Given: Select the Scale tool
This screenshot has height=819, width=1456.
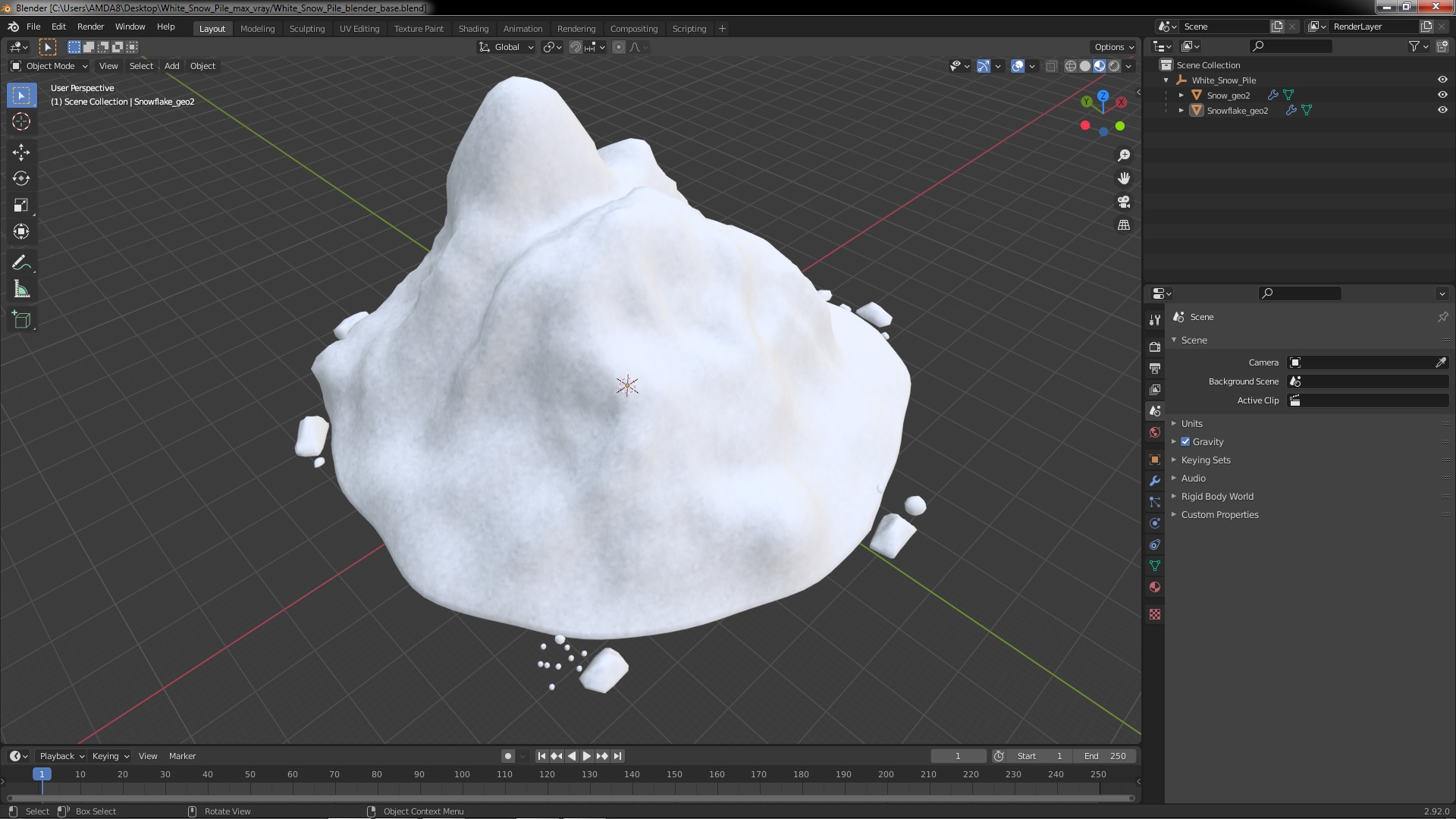Looking at the screenshot, I should [x=21, y=206].
